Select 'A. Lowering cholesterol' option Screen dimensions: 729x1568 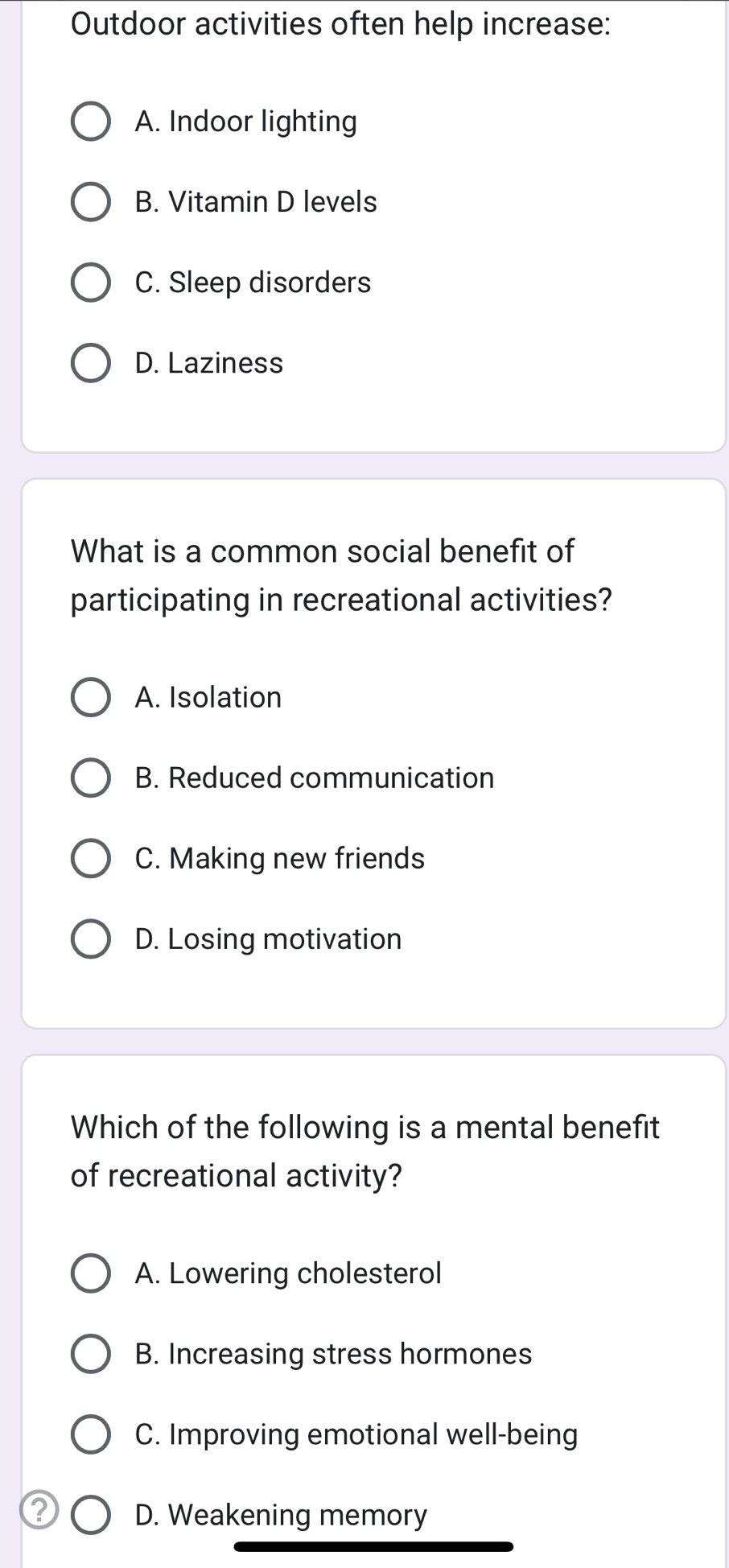coord(91,1273)
